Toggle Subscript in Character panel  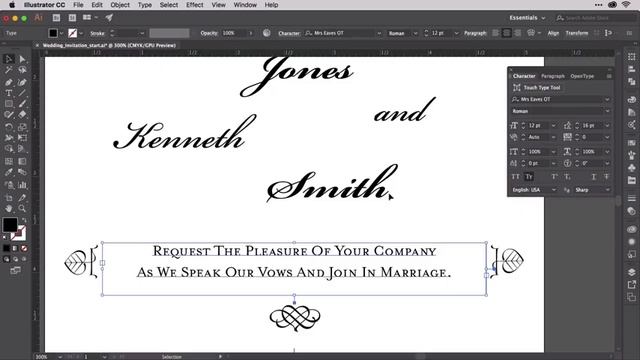[x=567, y=177]
